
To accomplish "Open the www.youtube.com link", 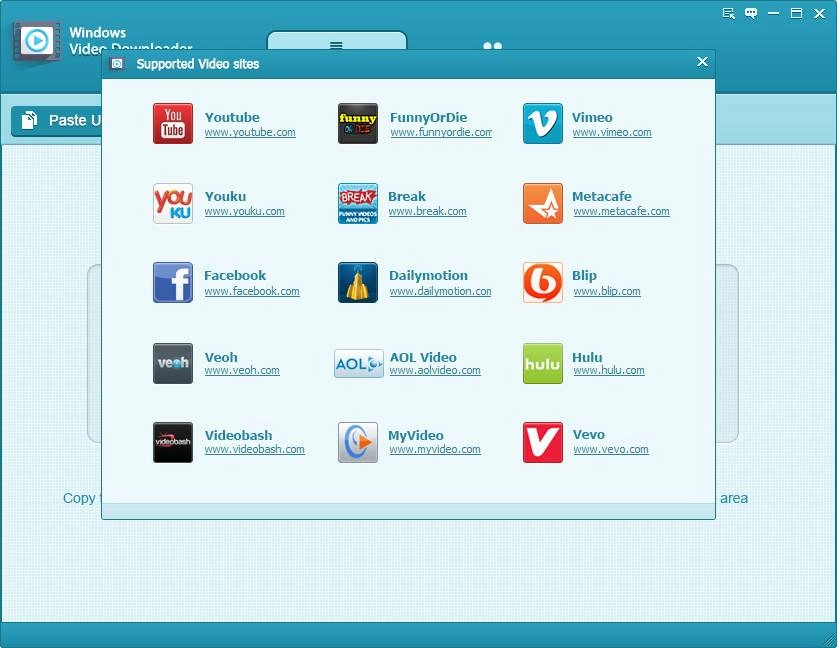I will pos(250,132).
